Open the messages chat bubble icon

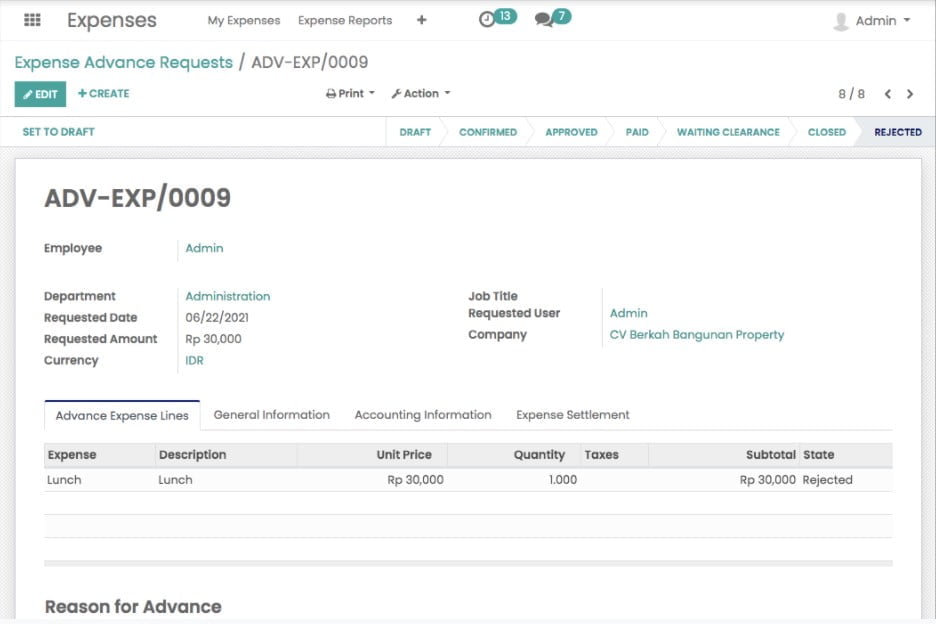point(543,20)
